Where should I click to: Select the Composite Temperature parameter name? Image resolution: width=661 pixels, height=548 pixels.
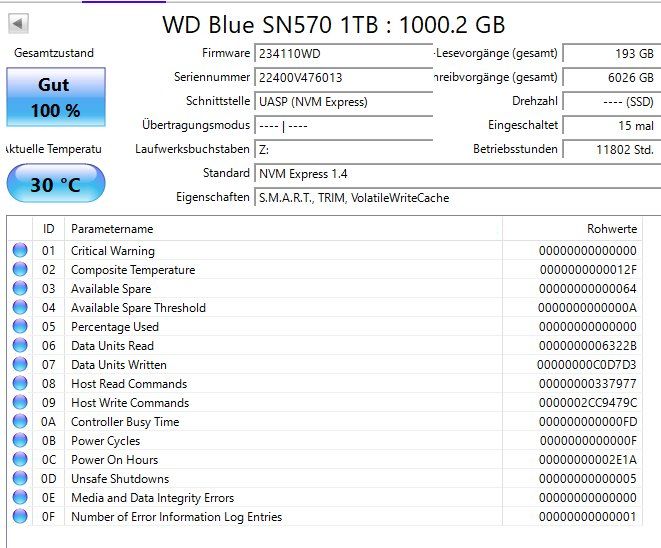click(x=133, y=270)
